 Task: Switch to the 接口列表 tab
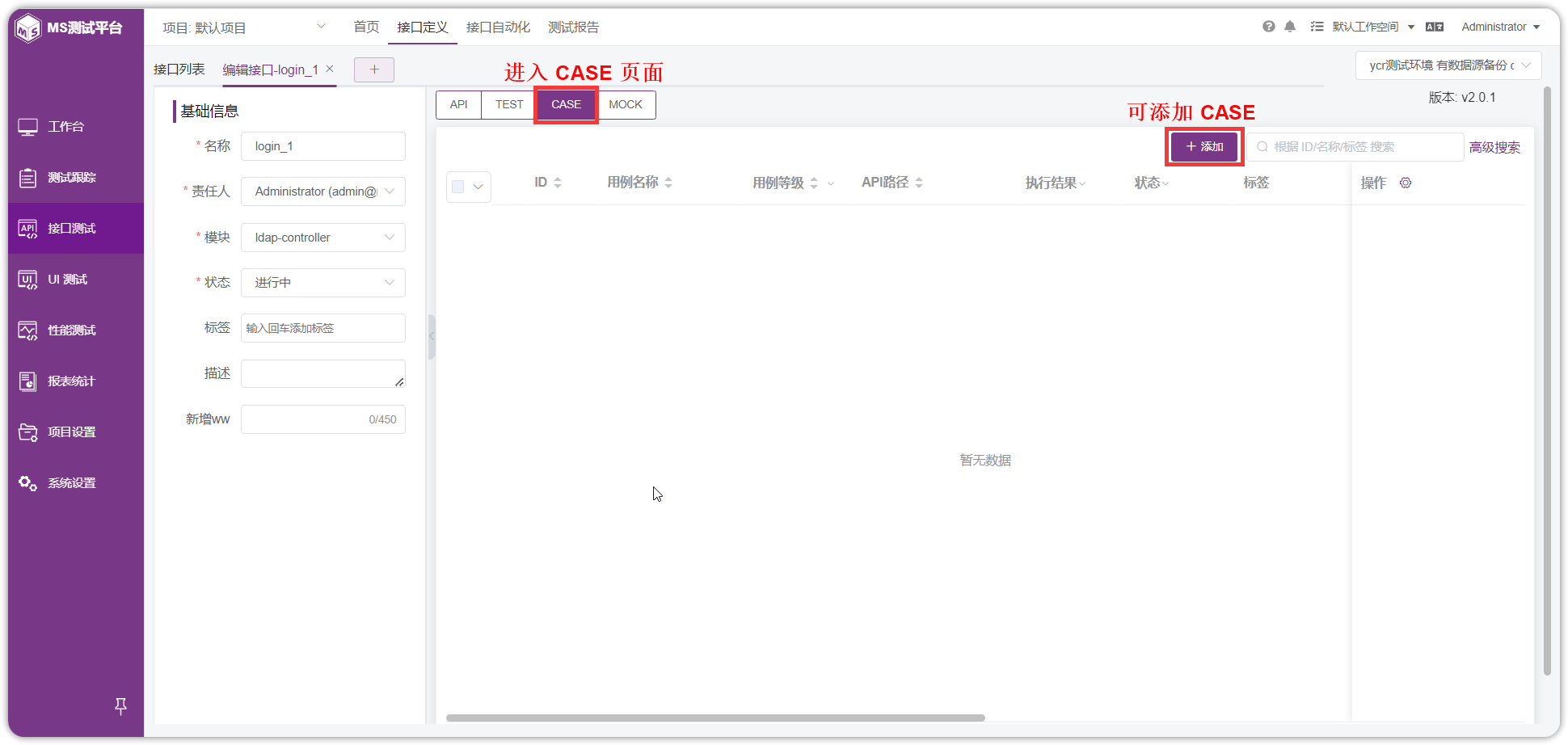179,69
